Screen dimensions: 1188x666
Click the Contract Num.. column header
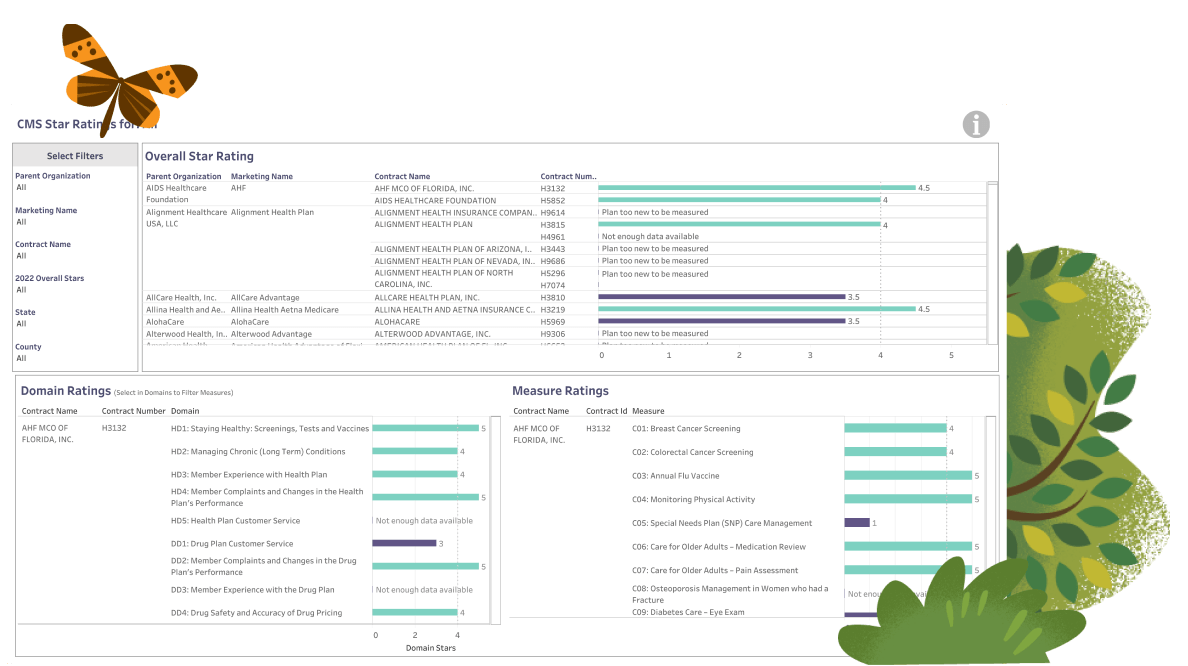(568, 177)
